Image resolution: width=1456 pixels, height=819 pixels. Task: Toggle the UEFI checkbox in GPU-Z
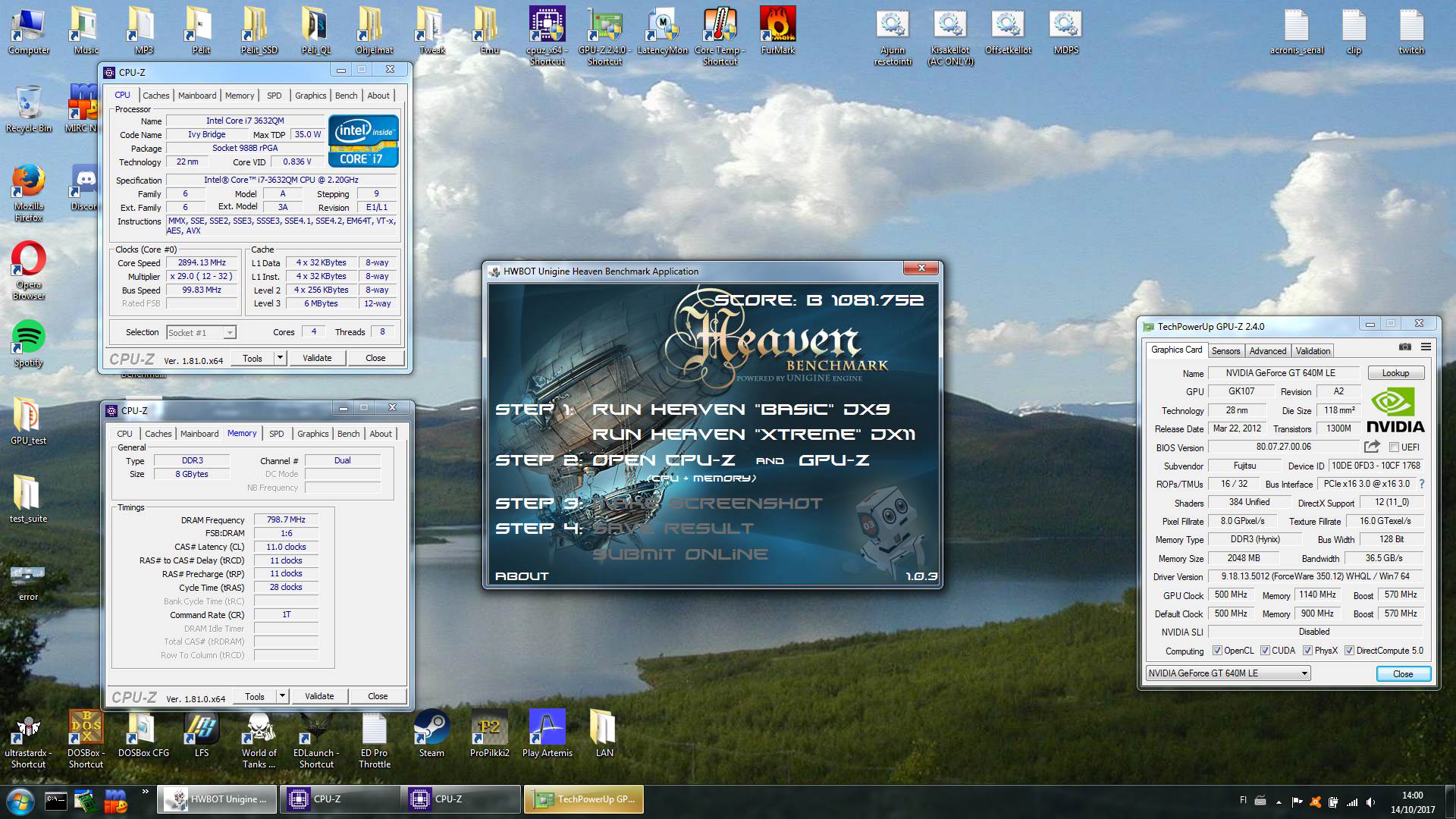point(1394,447)
